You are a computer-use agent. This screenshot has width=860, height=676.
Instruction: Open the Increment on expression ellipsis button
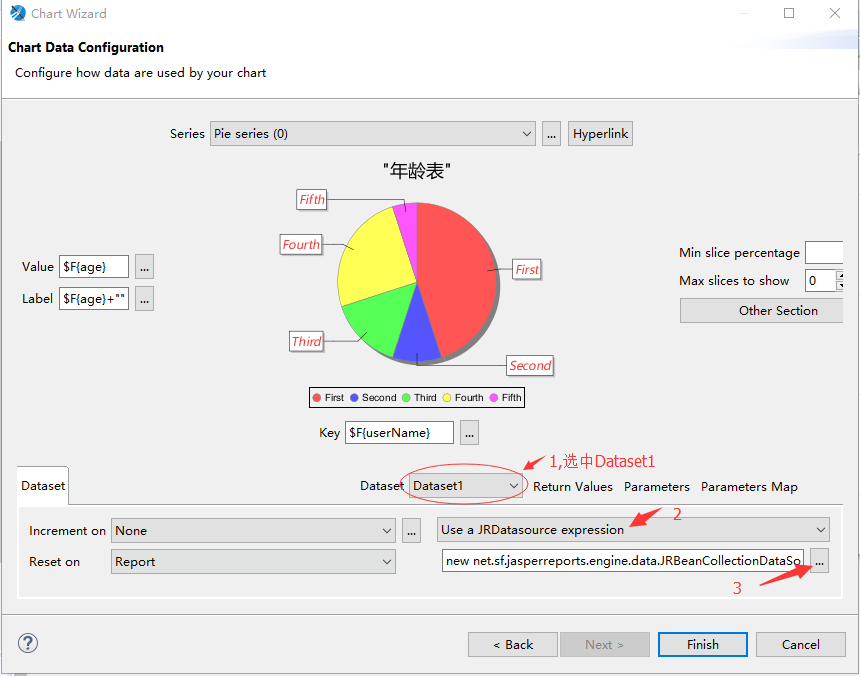[x=411, y=531]
